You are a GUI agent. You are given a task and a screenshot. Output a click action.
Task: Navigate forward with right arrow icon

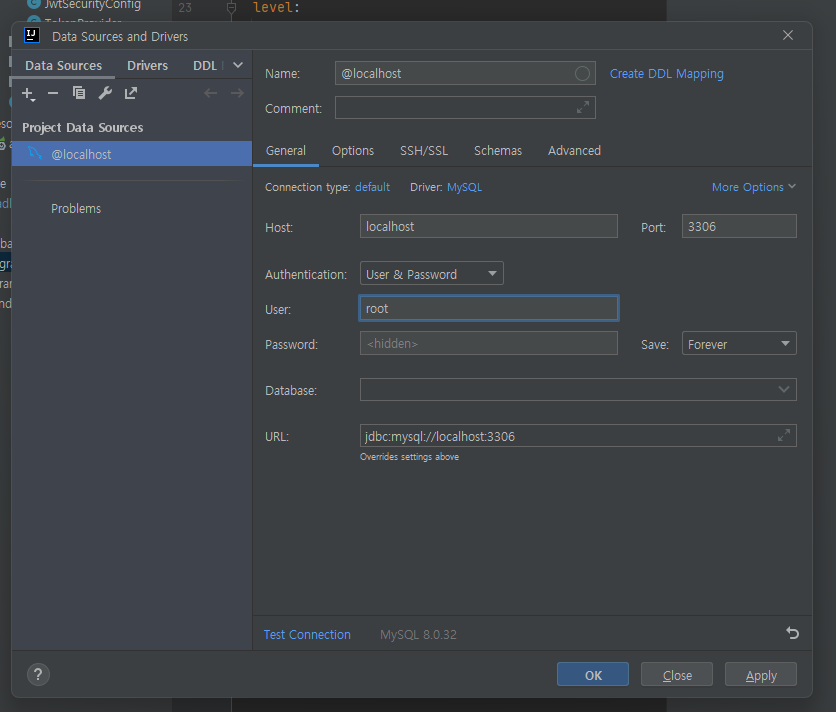click(237, 93)
